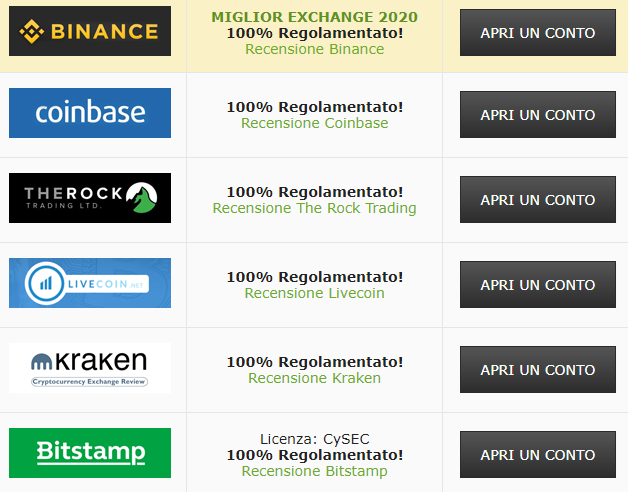Click the mountain icon in The Rock logo
The width and height of the screenshot is (628, 492).
(x=142, y=198)
